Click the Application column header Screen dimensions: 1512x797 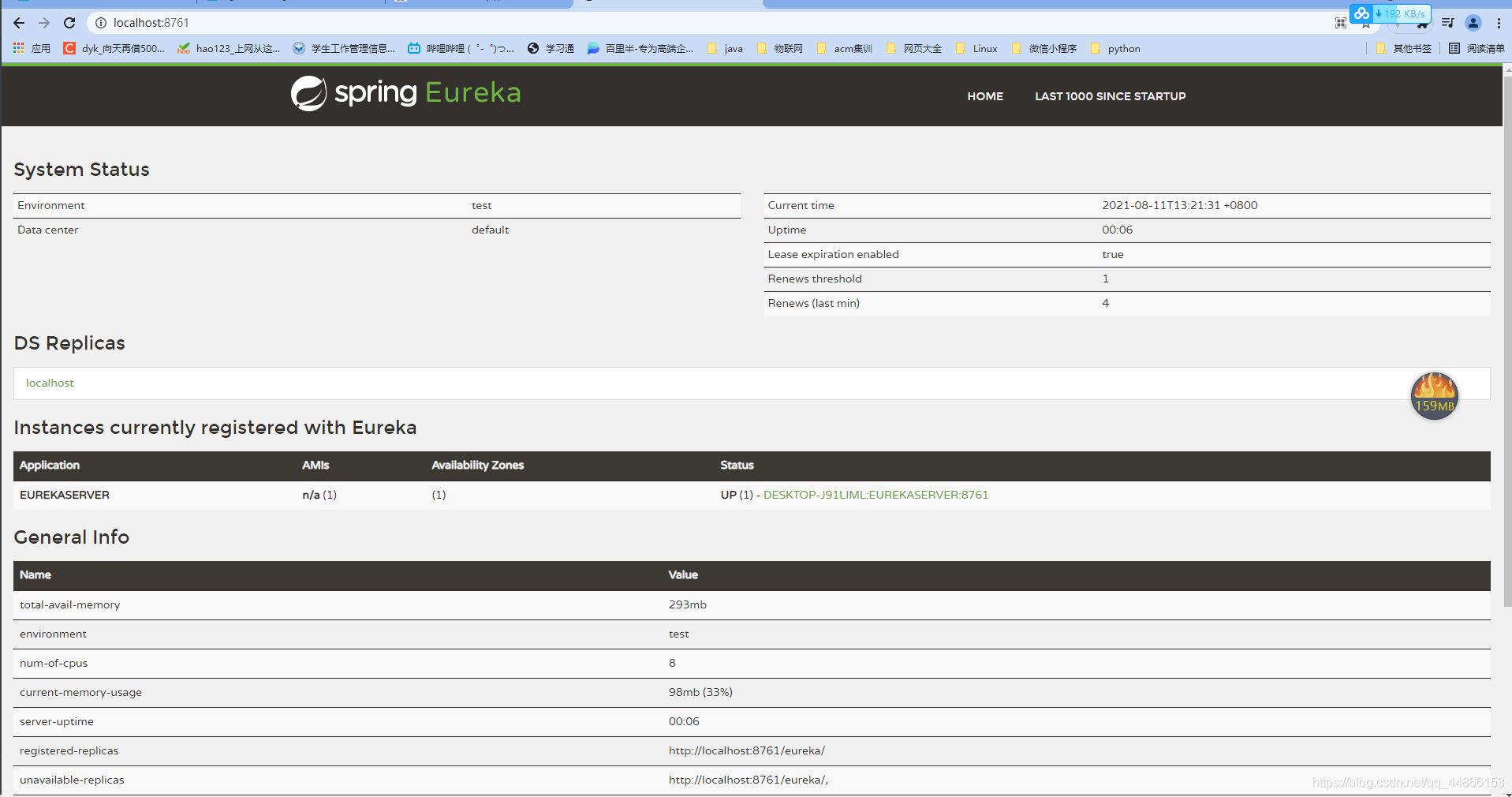tap(50, 466)
